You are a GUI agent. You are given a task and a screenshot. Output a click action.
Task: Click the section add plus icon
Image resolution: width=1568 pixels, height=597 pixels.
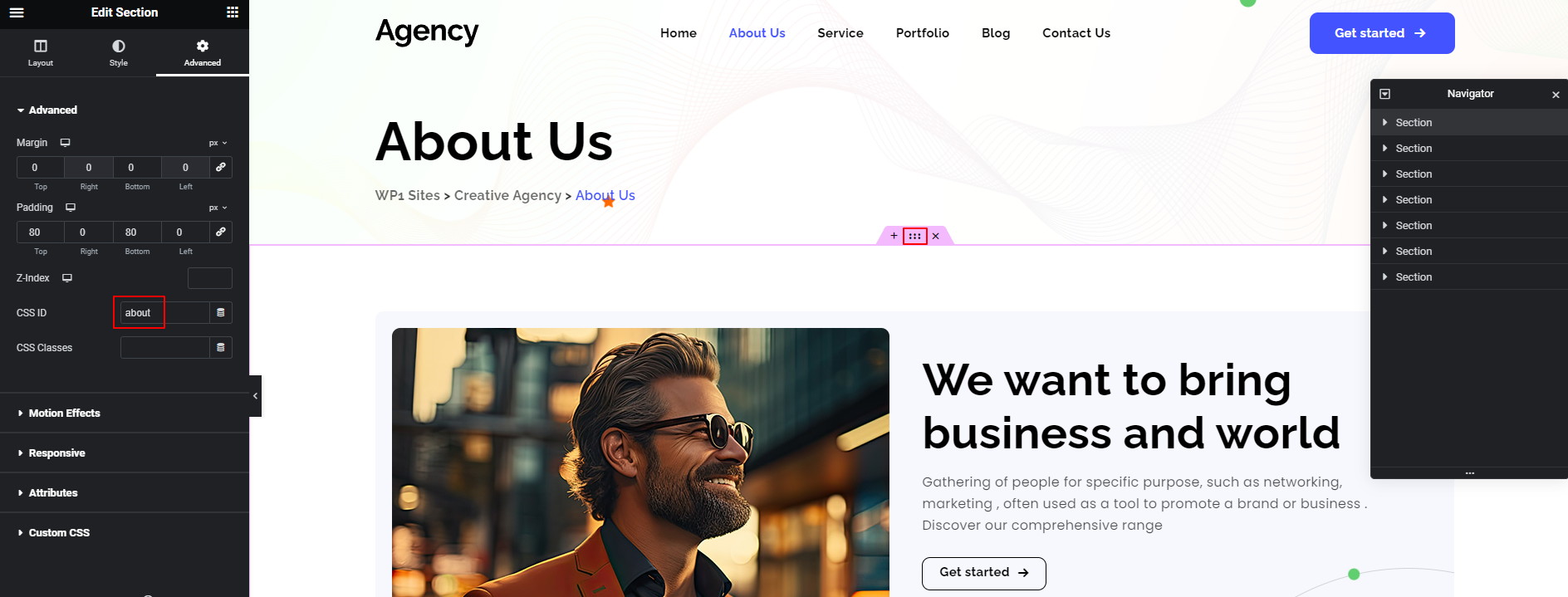[894, 236]
